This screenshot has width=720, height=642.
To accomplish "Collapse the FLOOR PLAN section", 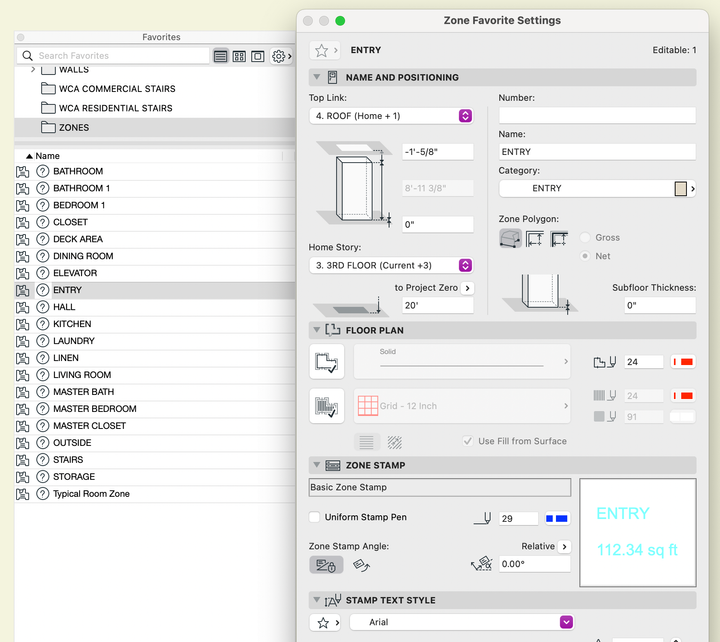I will [316, 330].
